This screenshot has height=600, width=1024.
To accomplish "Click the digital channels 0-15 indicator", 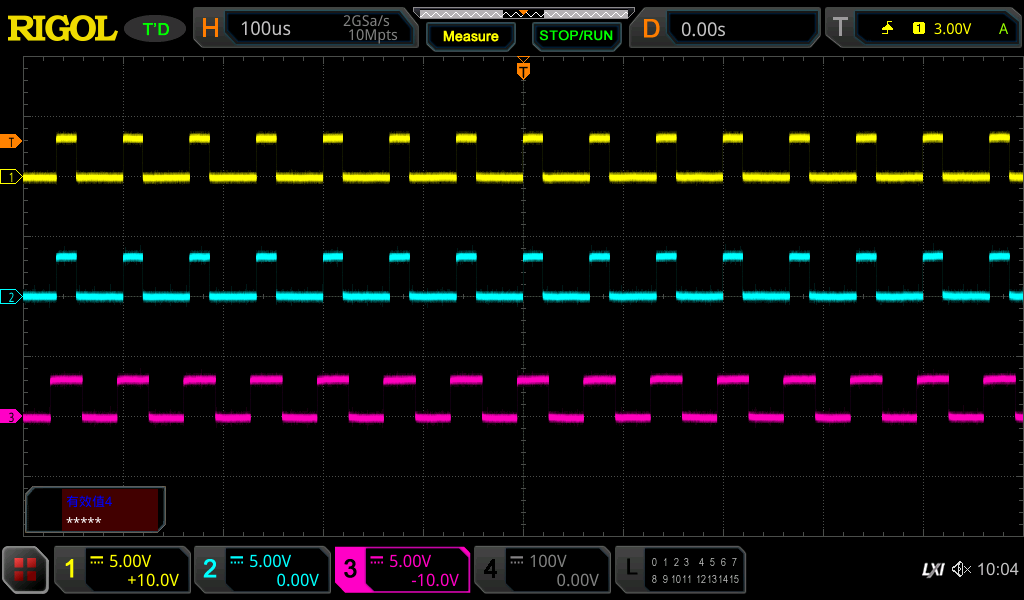I will [x=695, y=570].
